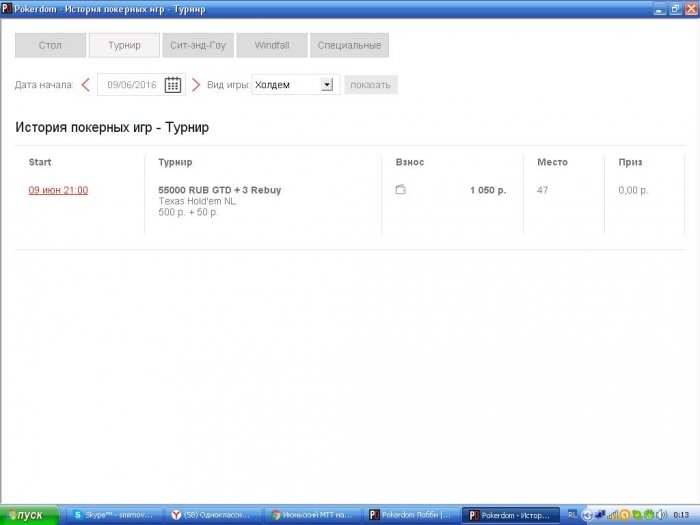Click the 500 р. + 50 р. buy-in text
The height and width of the screenshot is (525, 700).
188,212
